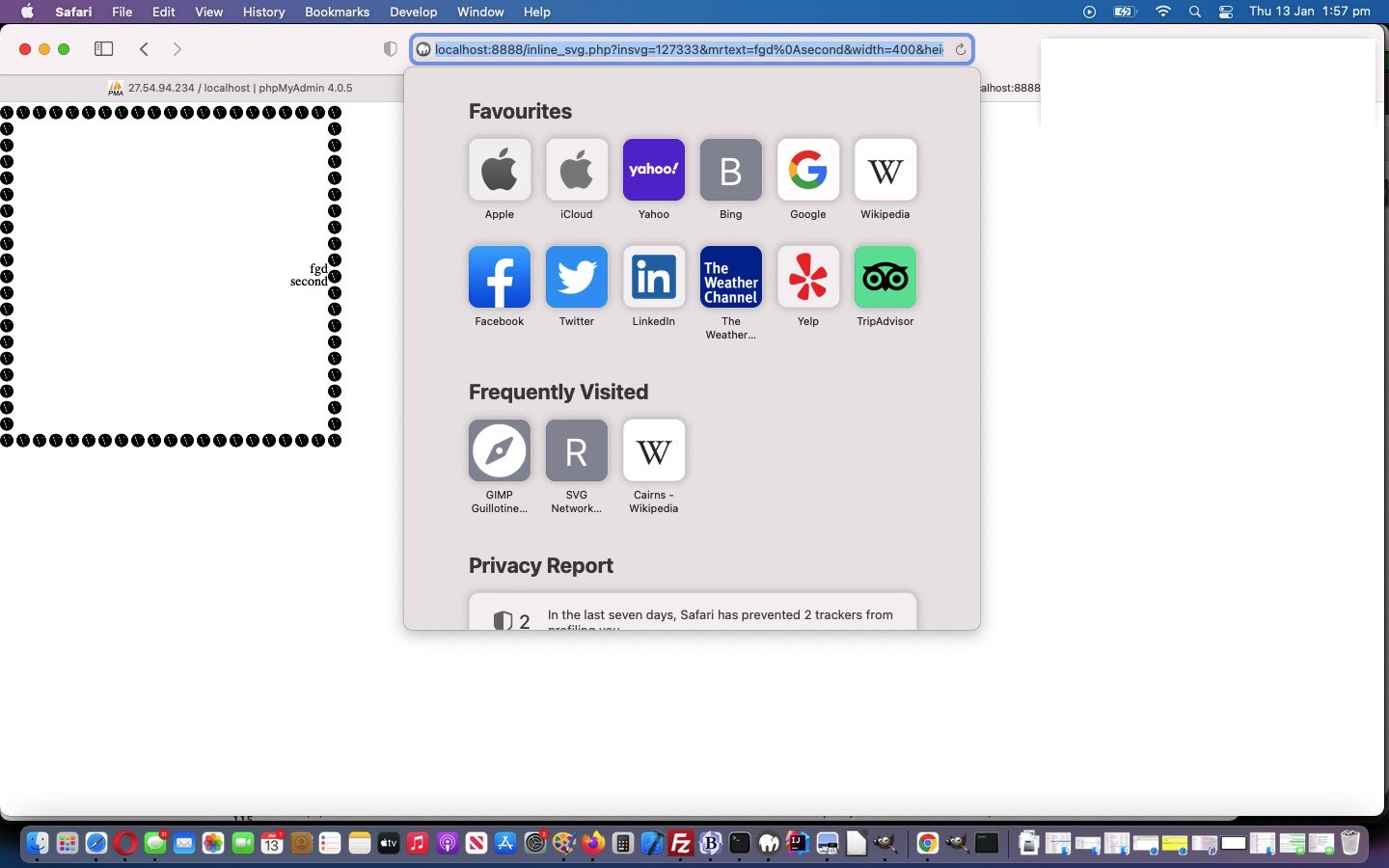Open Firefox from the Dock
The image size is (1389, 868).
[x=593, y=843]
